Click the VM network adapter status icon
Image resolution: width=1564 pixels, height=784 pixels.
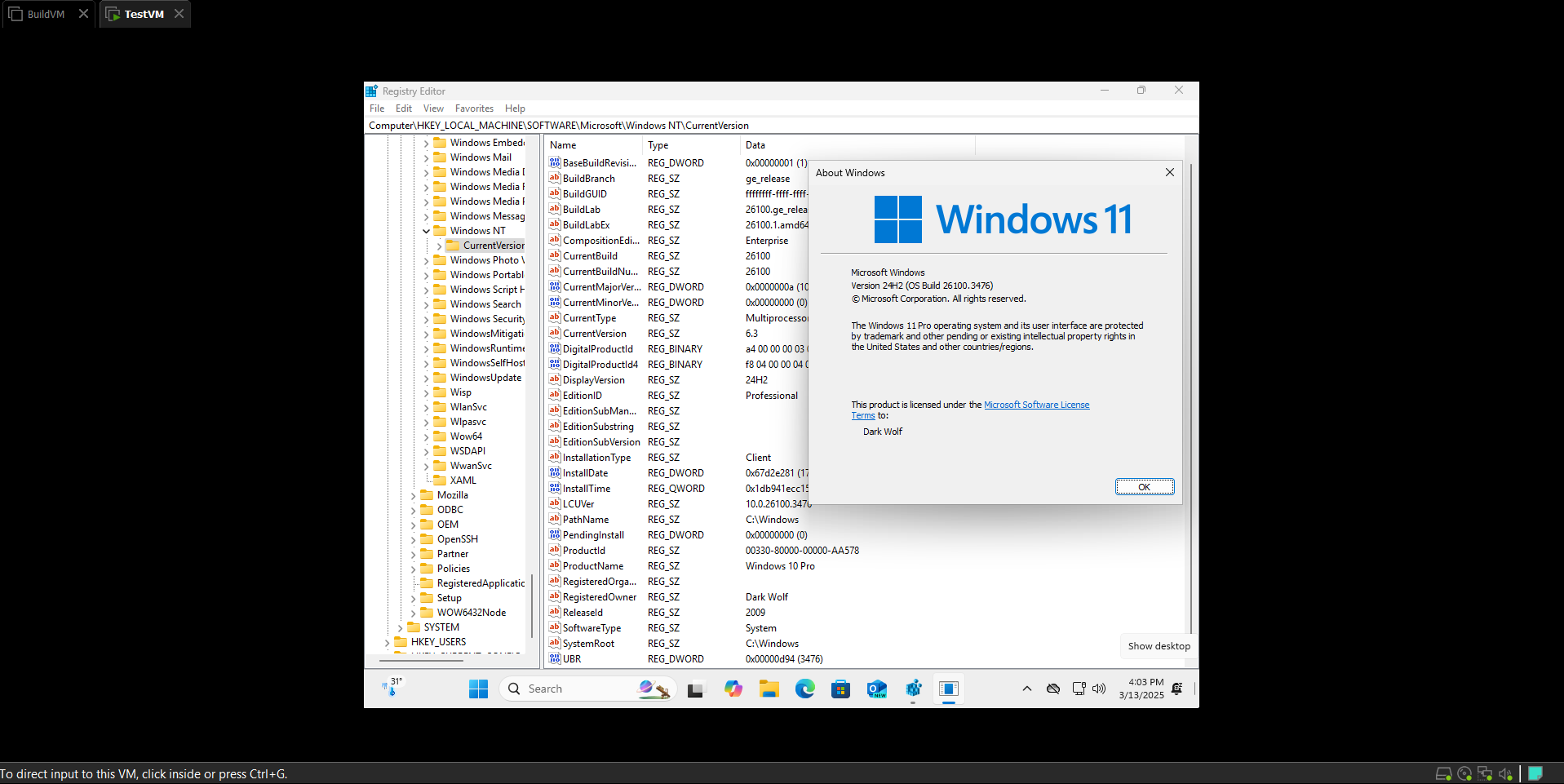pos(1485,773)
